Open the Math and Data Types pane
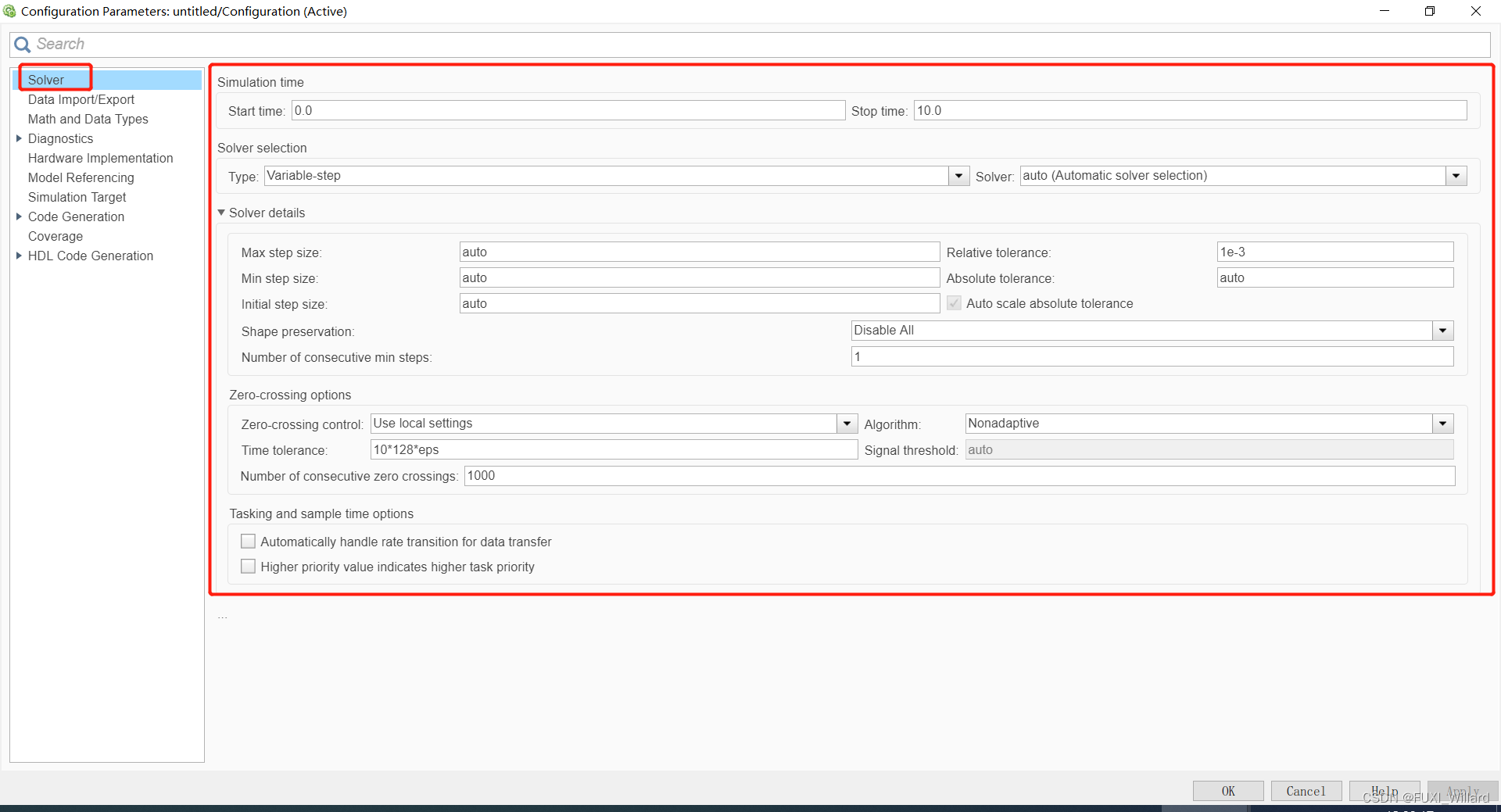1501x812 pixels. point(88,119)
